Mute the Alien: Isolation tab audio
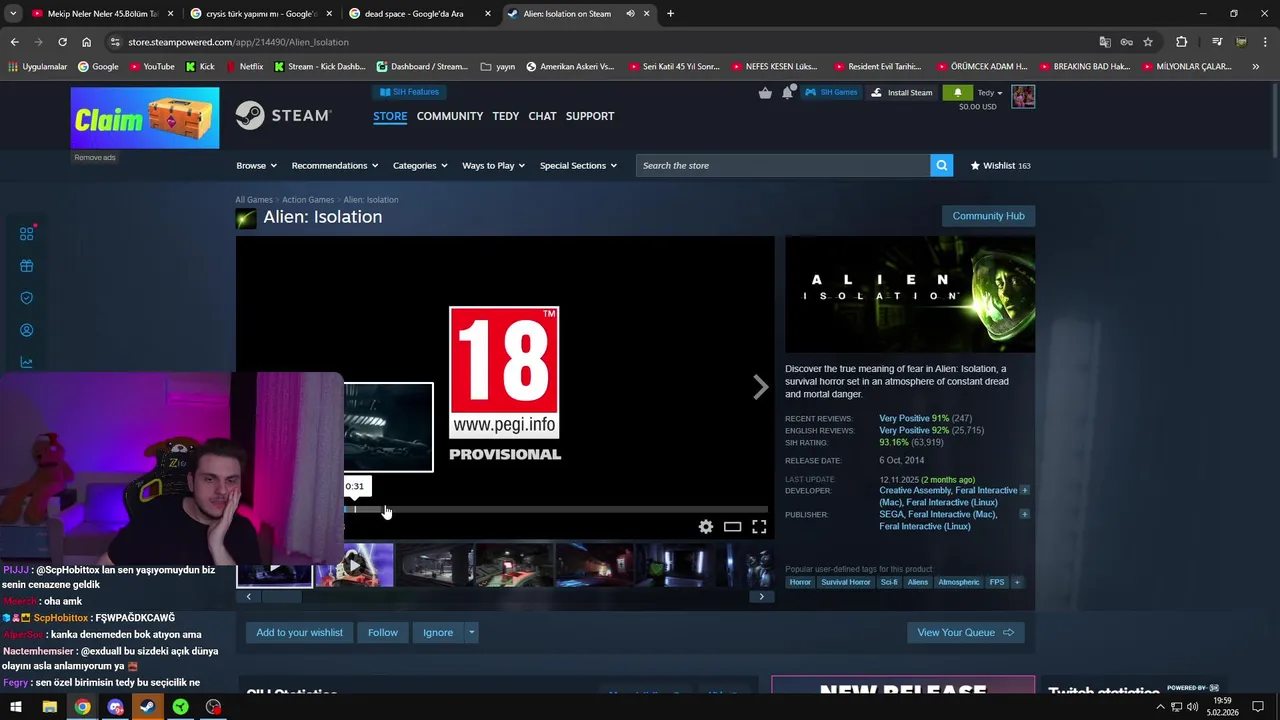 (630, 14)
